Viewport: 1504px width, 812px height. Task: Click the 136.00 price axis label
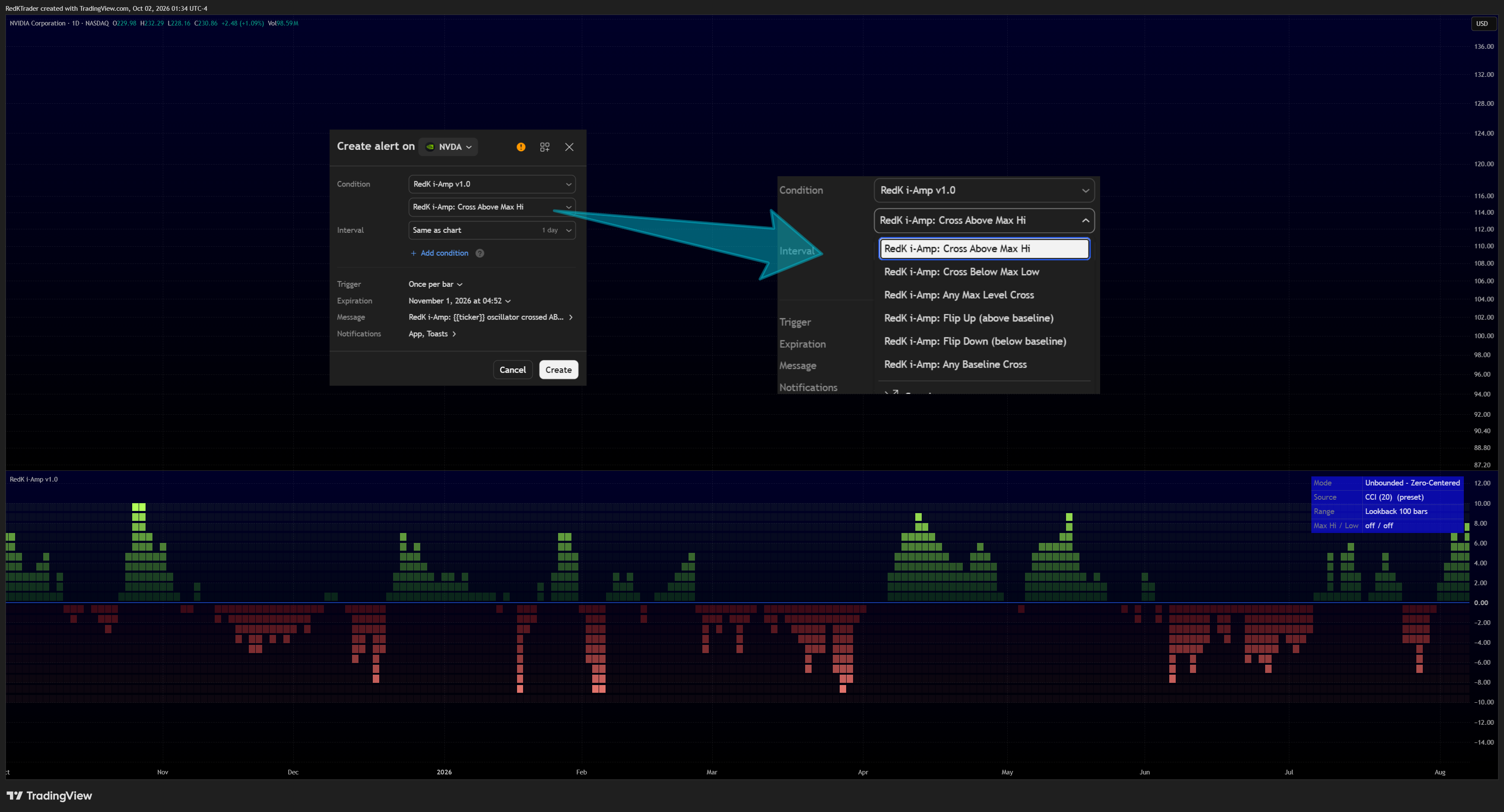1484,47
